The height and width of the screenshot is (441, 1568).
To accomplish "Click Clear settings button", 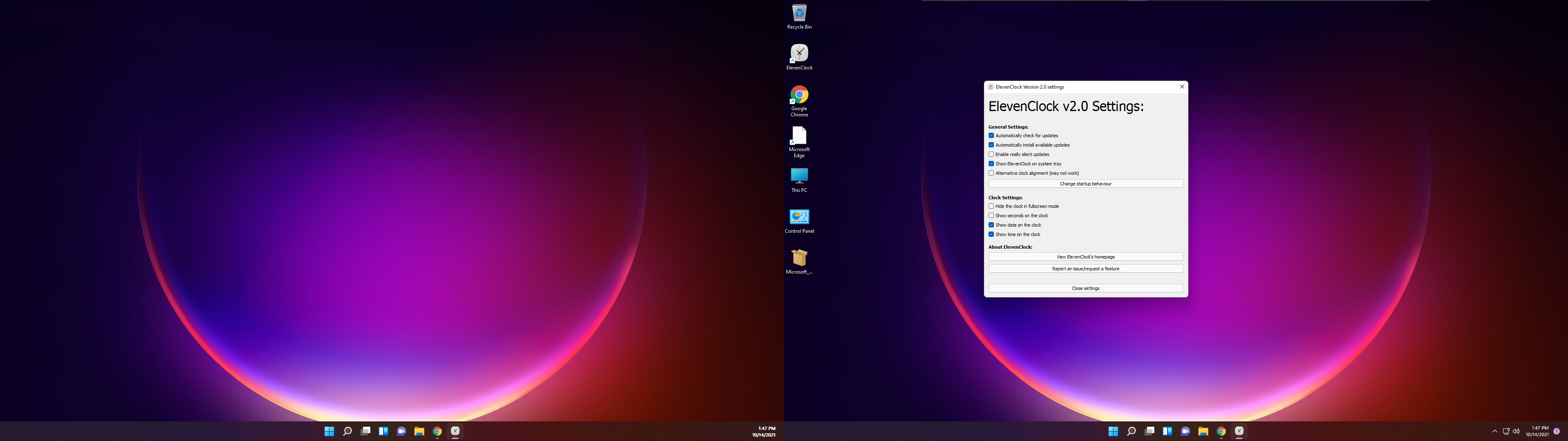I will (1085, 288).
